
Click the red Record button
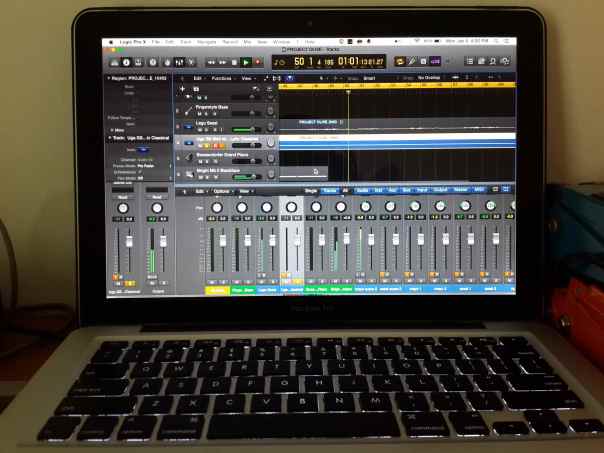click(258, 62)
